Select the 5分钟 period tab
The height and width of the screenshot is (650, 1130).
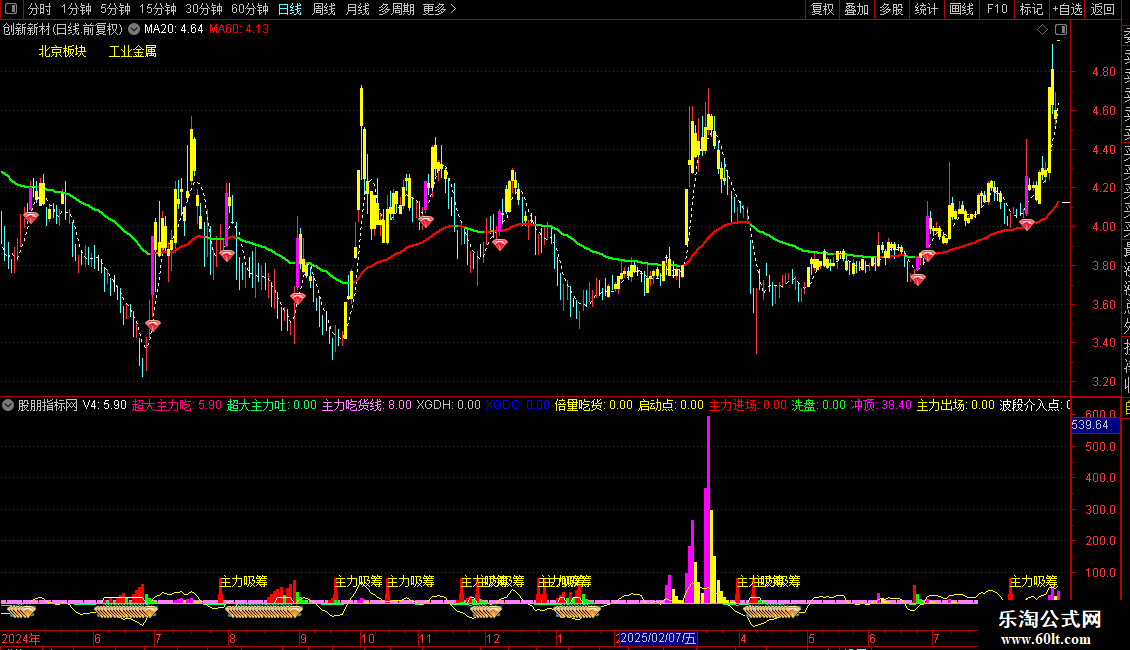[115, 9]
